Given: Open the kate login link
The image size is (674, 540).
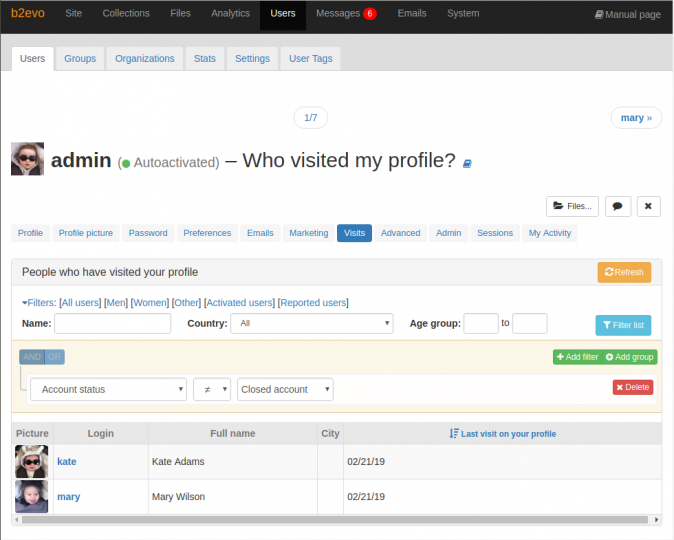Looking at the screenshot, I should point(67,461).
